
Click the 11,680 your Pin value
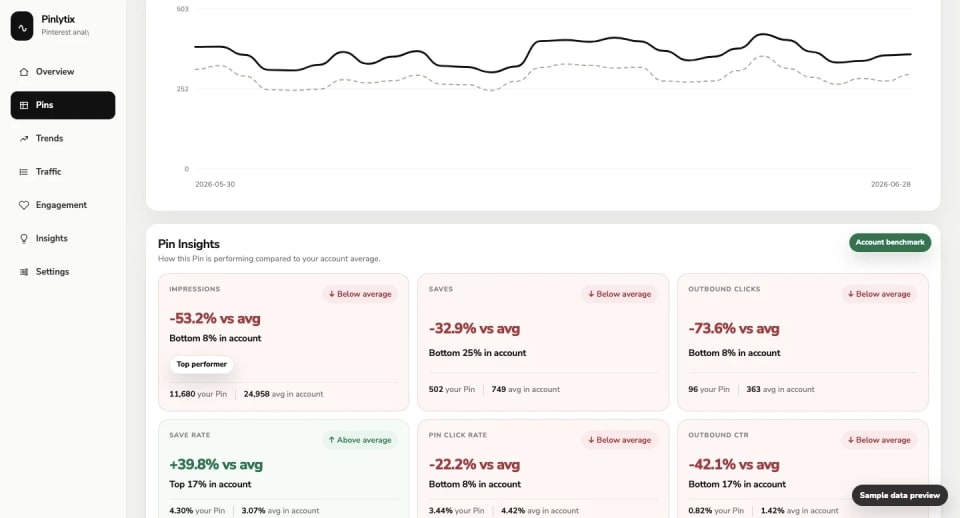198,394
